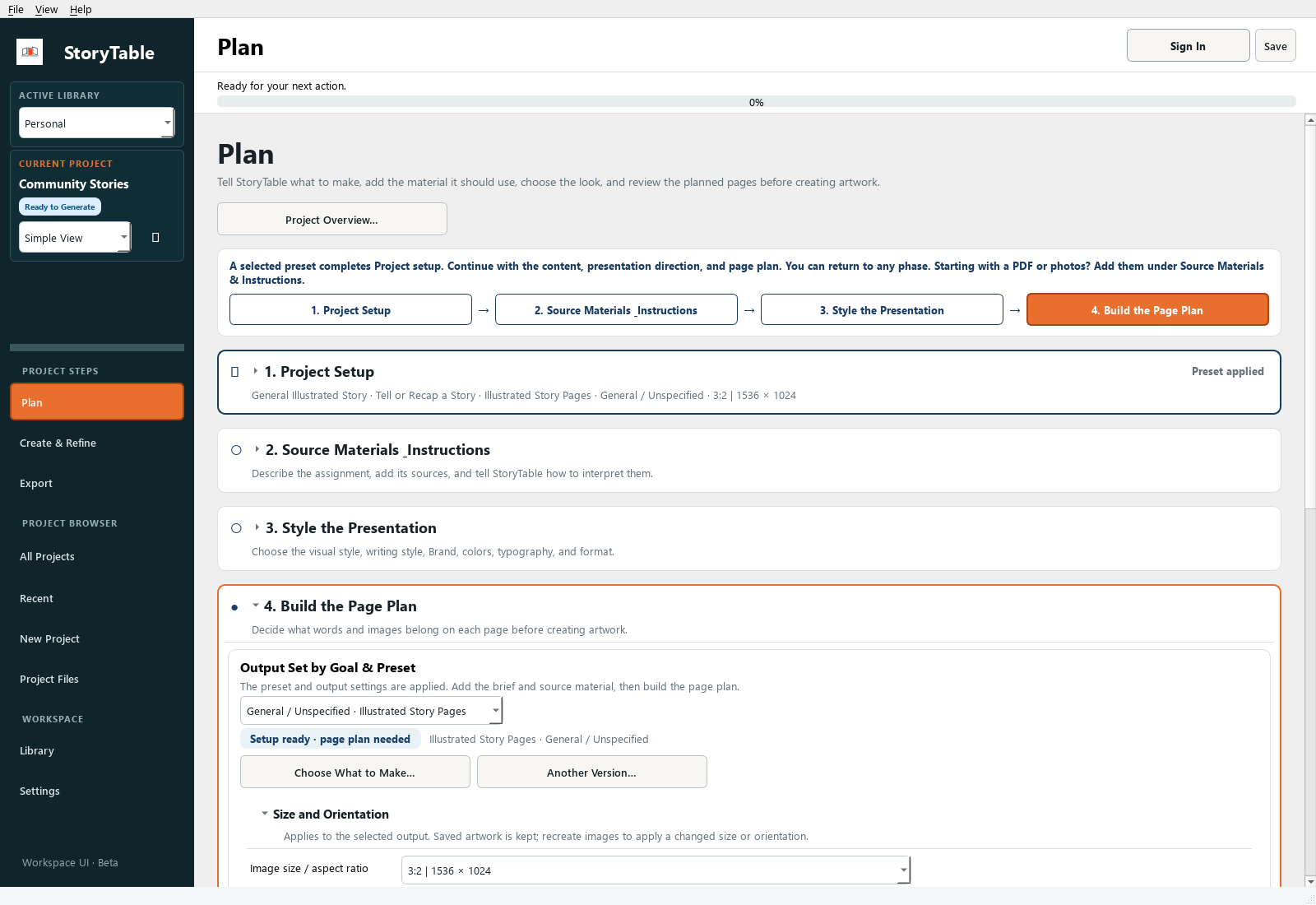Select the Build the Page Plan bullet
Screen dimensions: 1316x905
pos(234,607)
